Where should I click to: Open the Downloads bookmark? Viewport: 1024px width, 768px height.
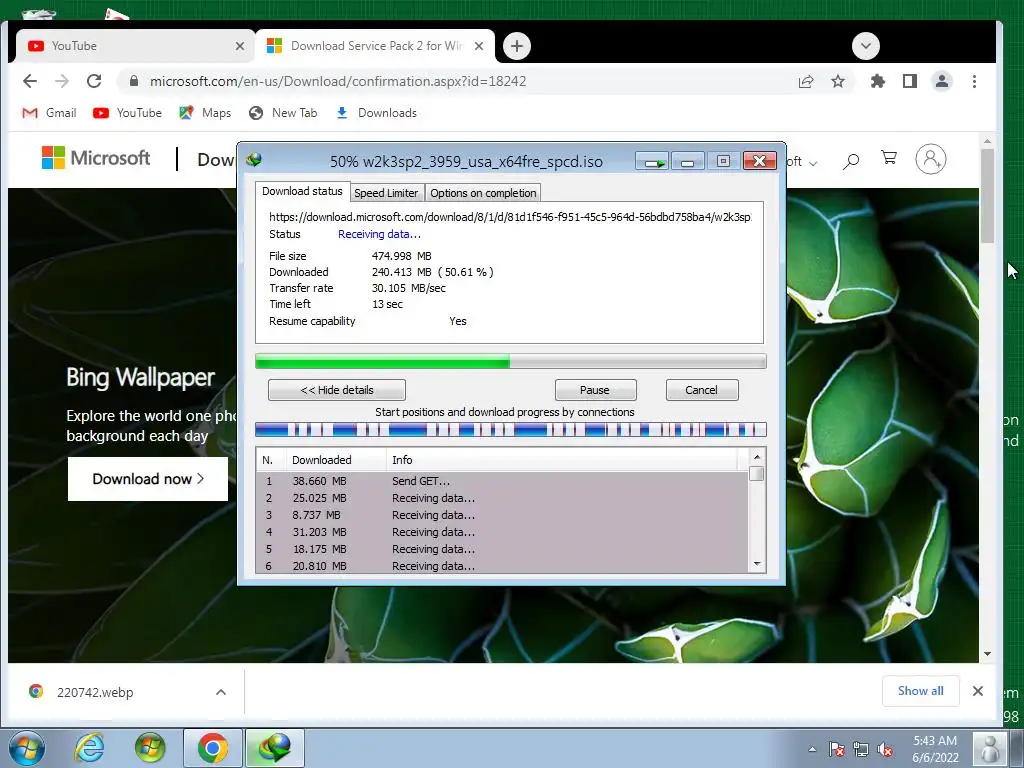pyautogui.click(x=376, y=113)
